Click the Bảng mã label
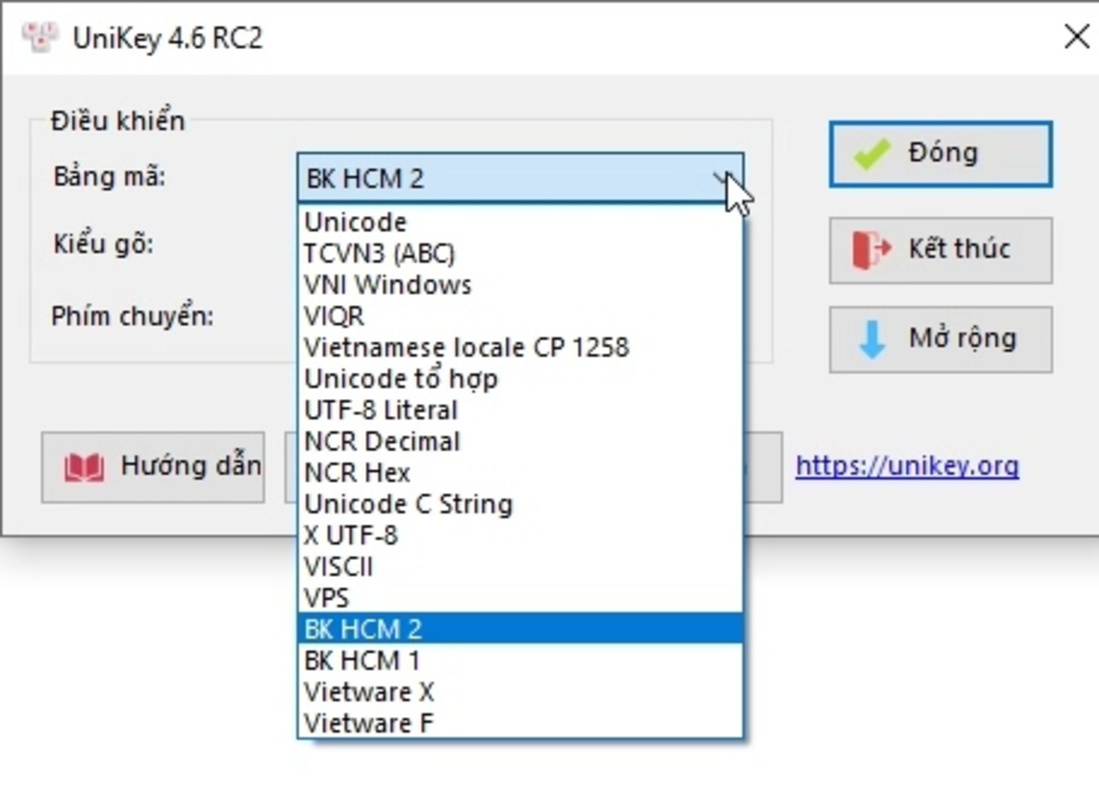The image size is (1099, 800). (109, 176)
